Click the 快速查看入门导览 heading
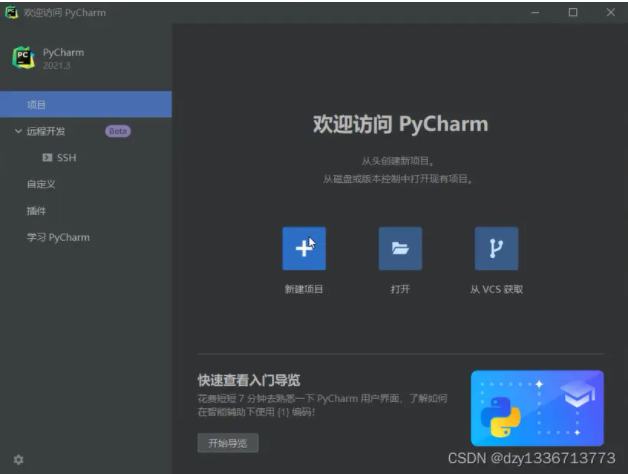628x474 pixels. [x=249, y=380]
